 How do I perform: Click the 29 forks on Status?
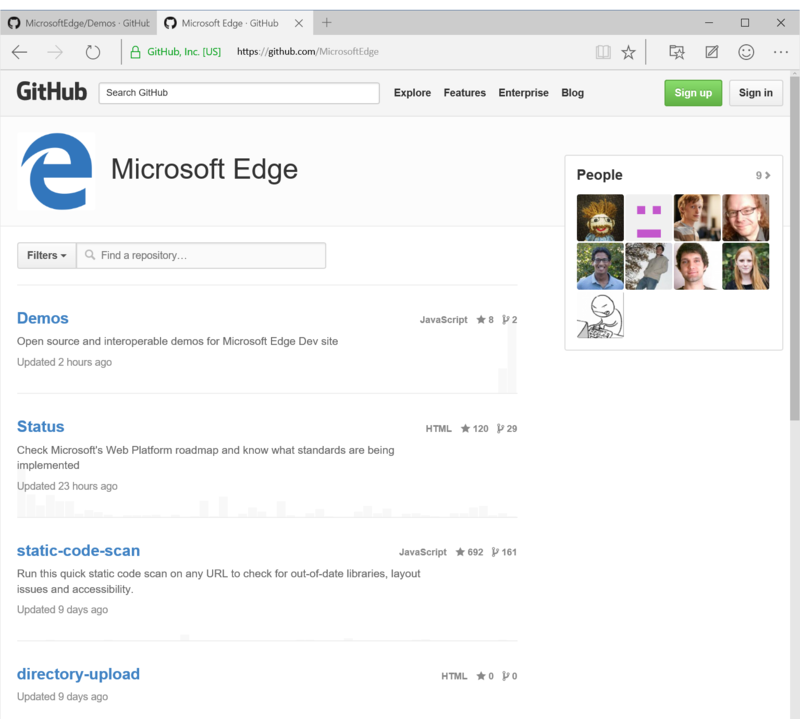tap(507, 429)
